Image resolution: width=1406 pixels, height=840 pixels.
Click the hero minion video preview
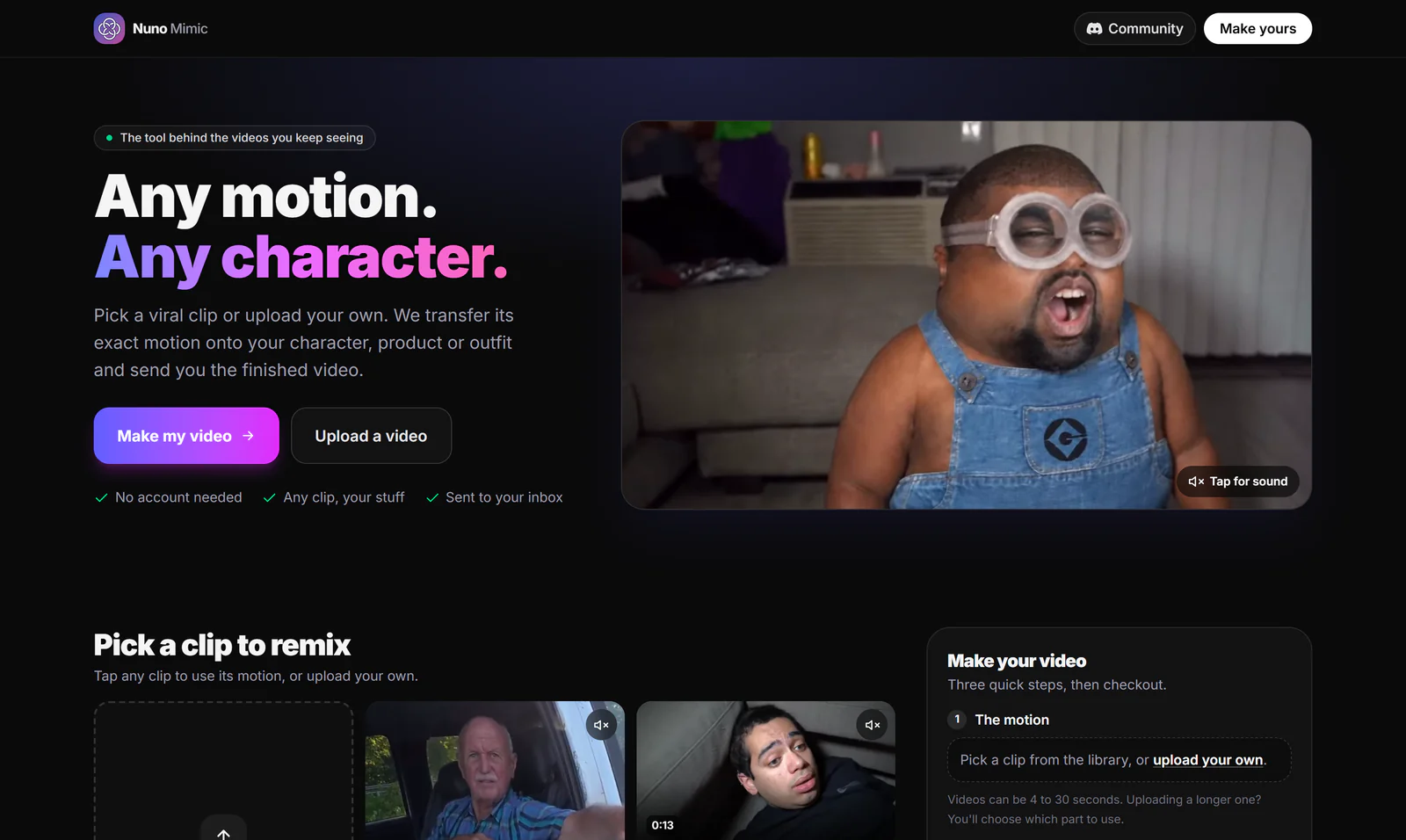967,315
